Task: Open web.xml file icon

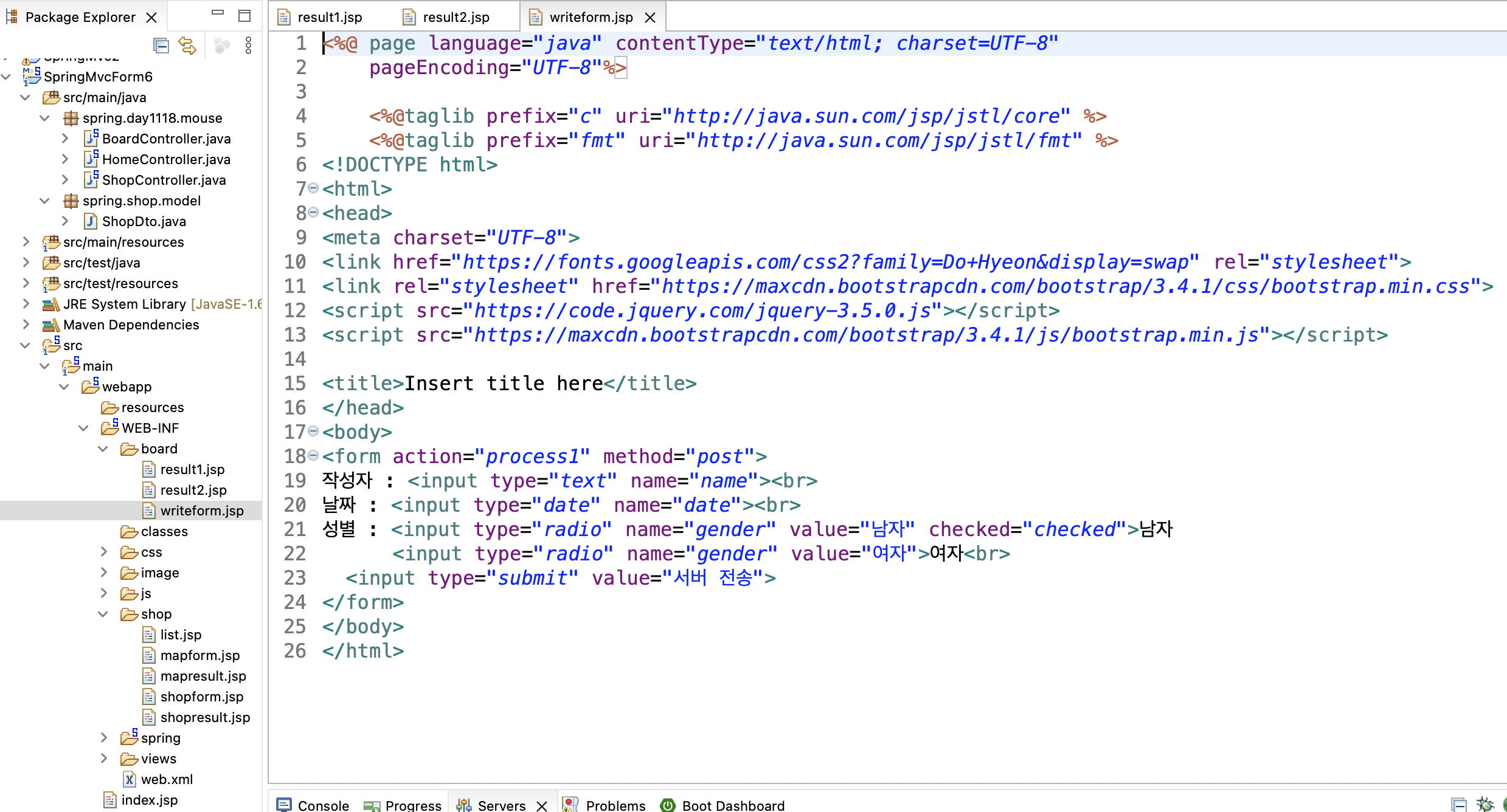Action: click(x=130, y=779)
